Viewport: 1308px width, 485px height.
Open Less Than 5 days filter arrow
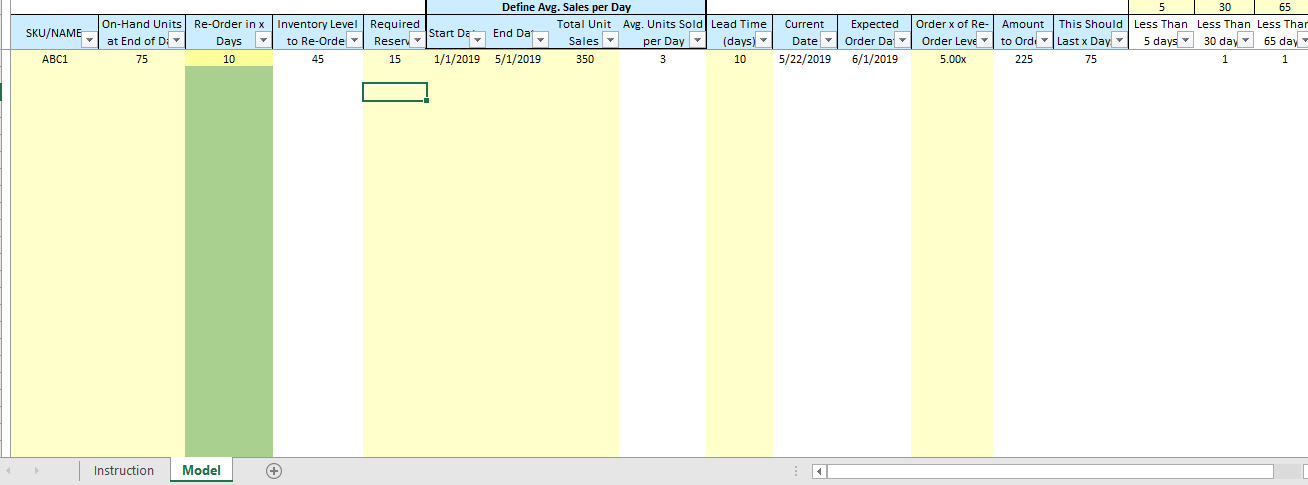[x=1186, y=40]
